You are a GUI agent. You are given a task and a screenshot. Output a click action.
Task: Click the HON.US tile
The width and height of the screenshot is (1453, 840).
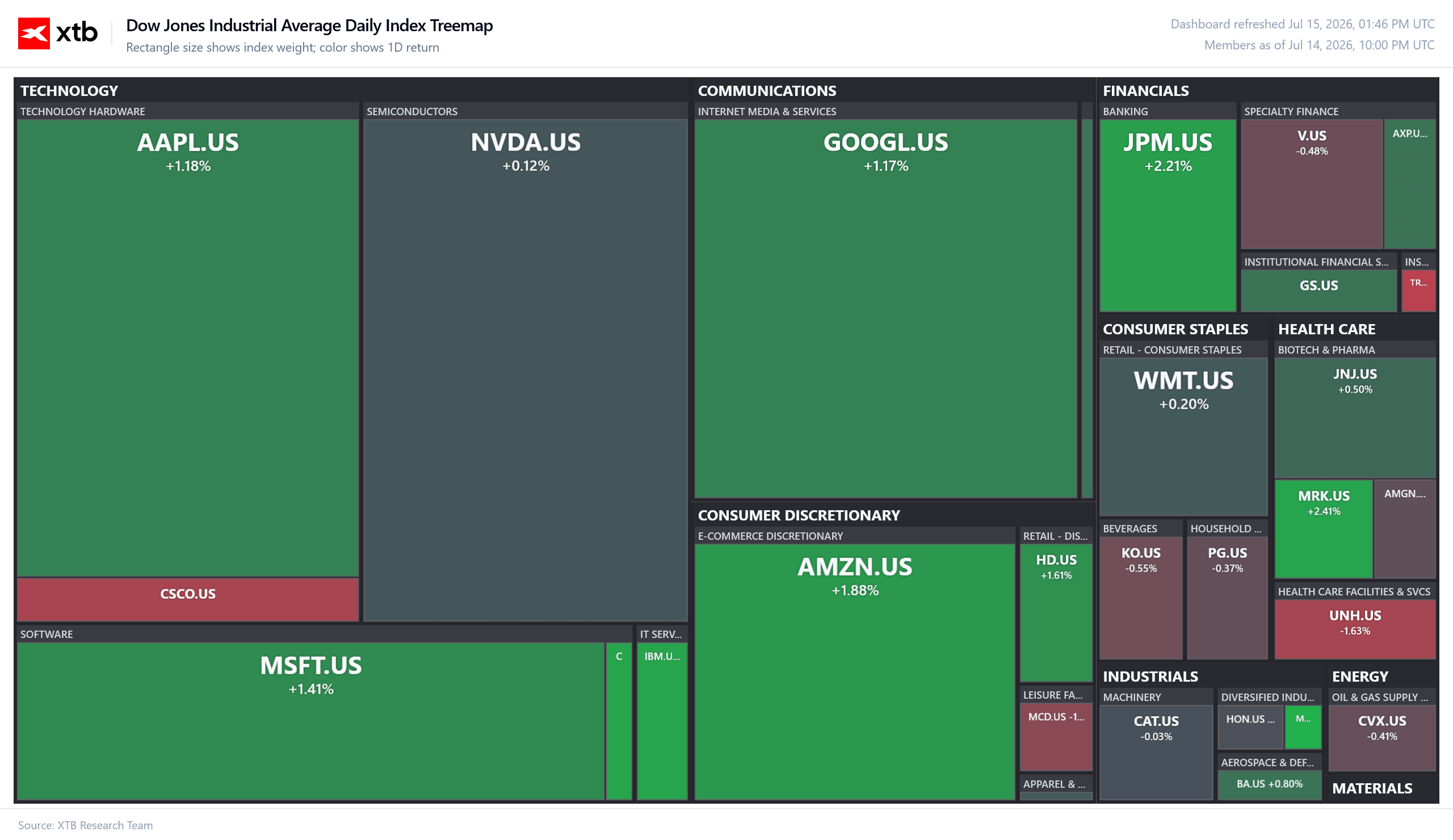[x=1250, y=727]
